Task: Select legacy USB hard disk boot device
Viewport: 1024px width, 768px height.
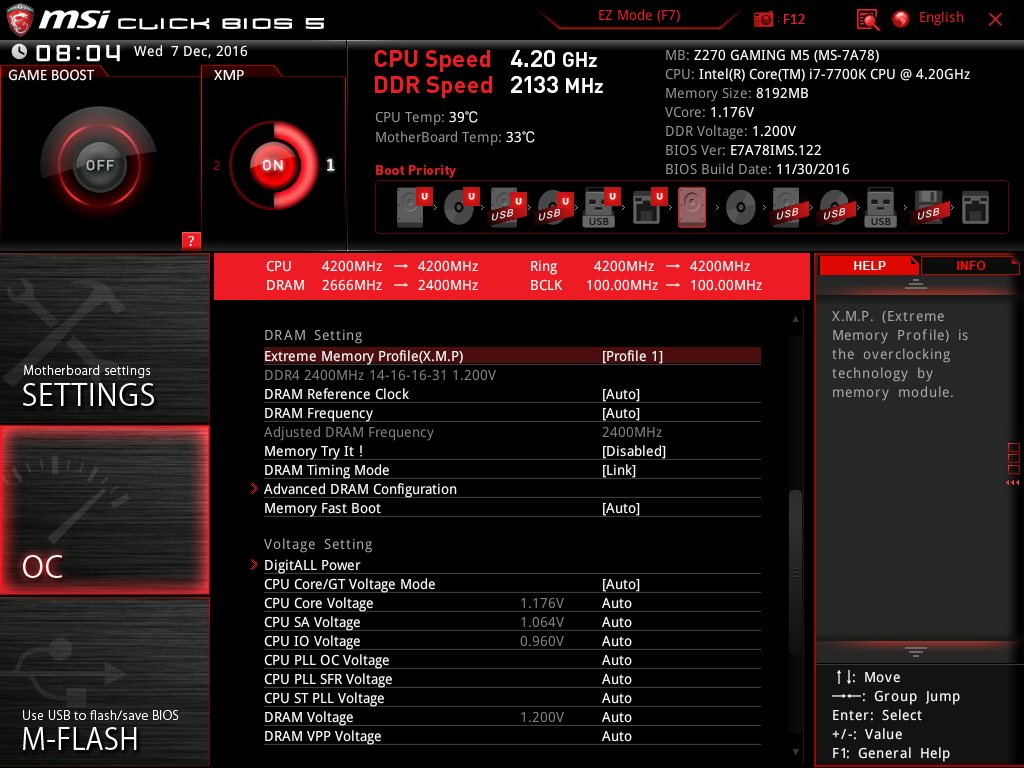Action: click(x=787, y=207)
